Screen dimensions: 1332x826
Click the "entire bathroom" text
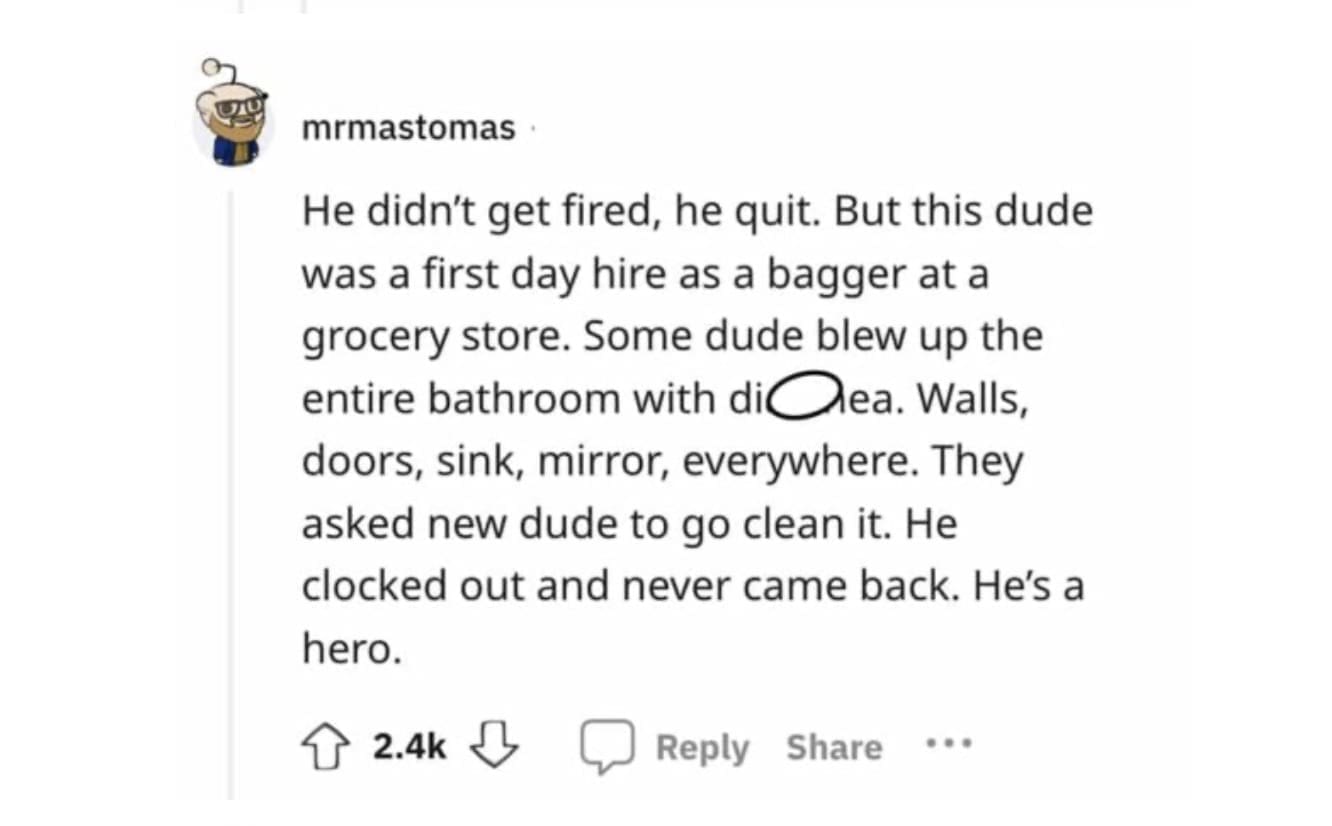(460, 399)
